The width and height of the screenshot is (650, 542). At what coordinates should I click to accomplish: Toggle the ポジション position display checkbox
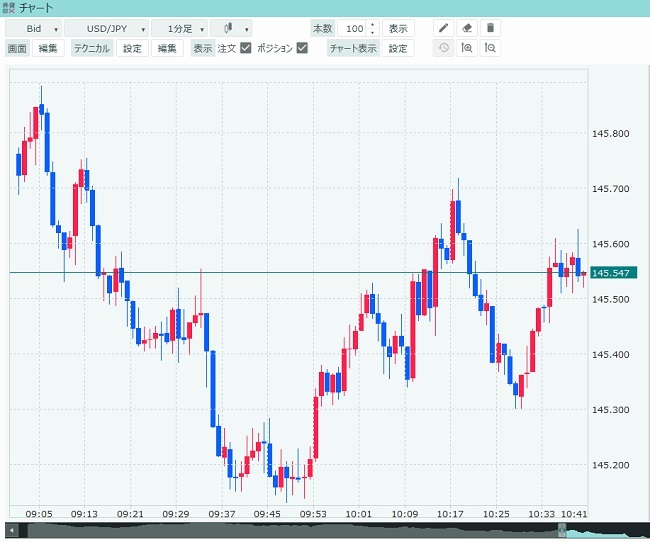(303, 48)
